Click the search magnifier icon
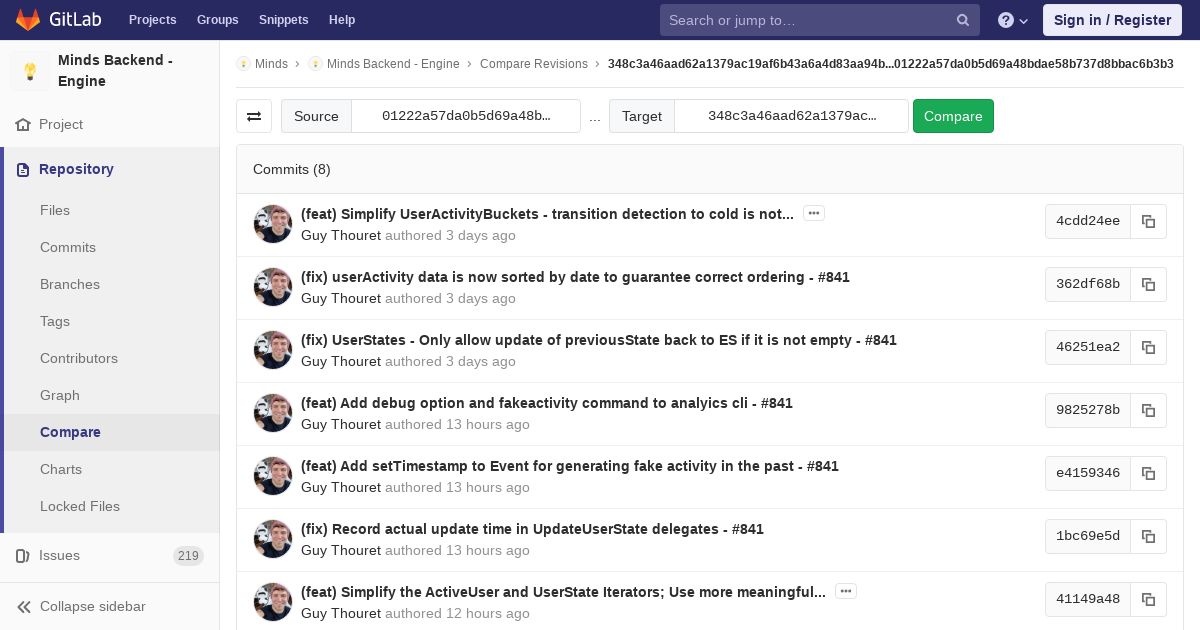Viewport: 1200px width, 630px height. pyautogui.click(x=963, y=20)
